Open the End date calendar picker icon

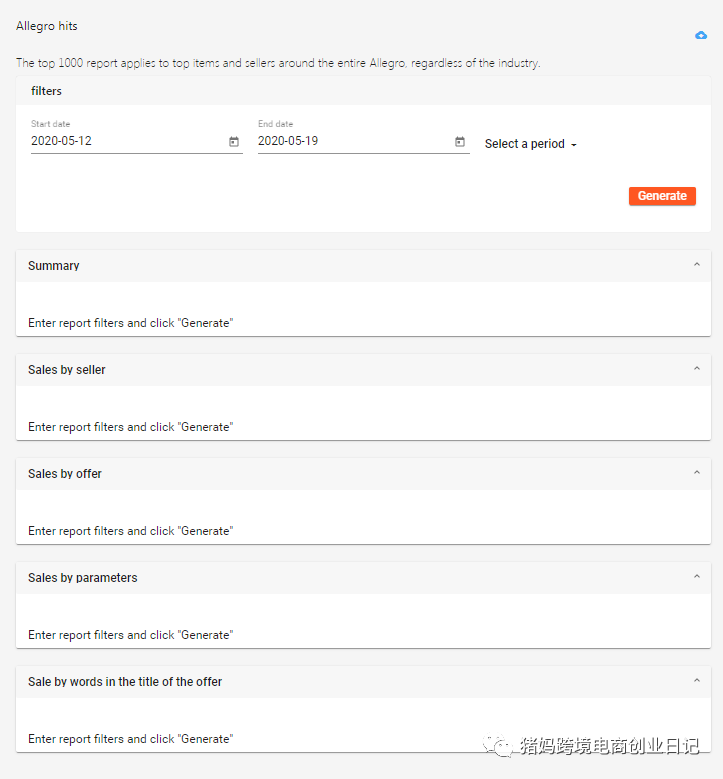(x=460, y=142)
